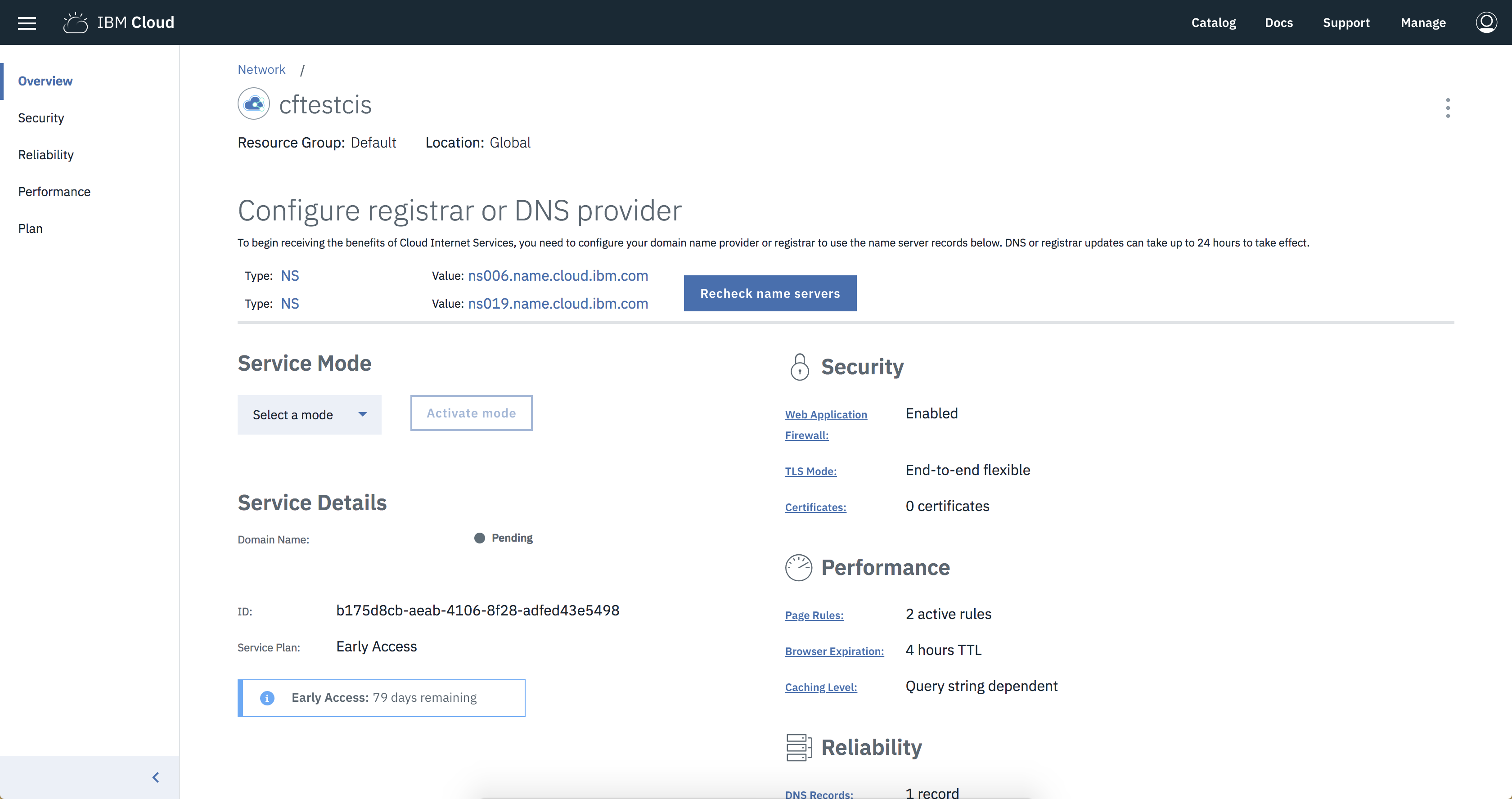Open the TLS Mode link
This screenshot has height=799, width=1512.
(810, 471)
